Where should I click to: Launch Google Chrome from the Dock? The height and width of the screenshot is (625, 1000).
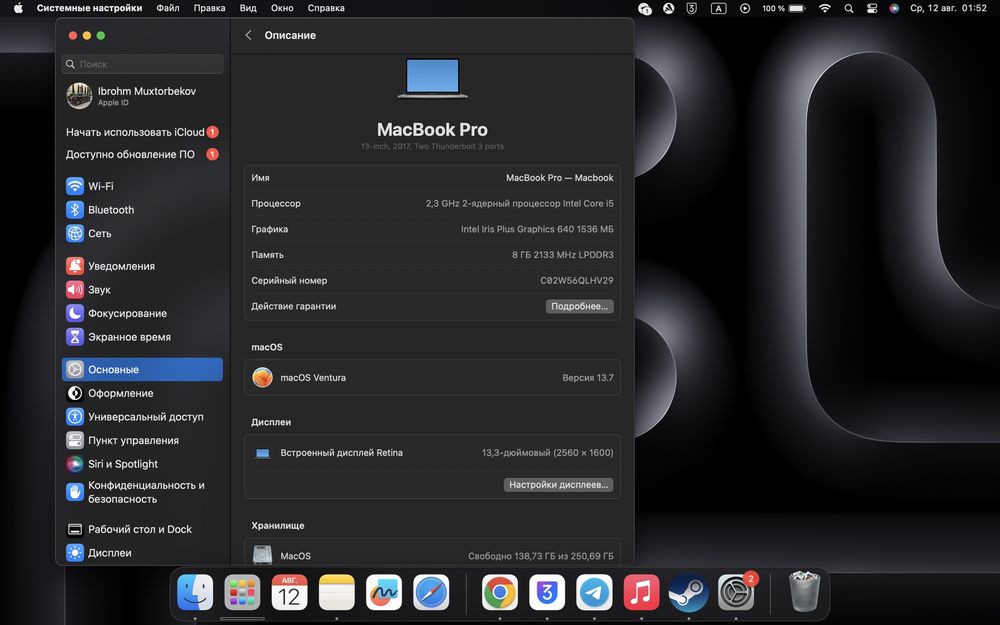(500, 592)
